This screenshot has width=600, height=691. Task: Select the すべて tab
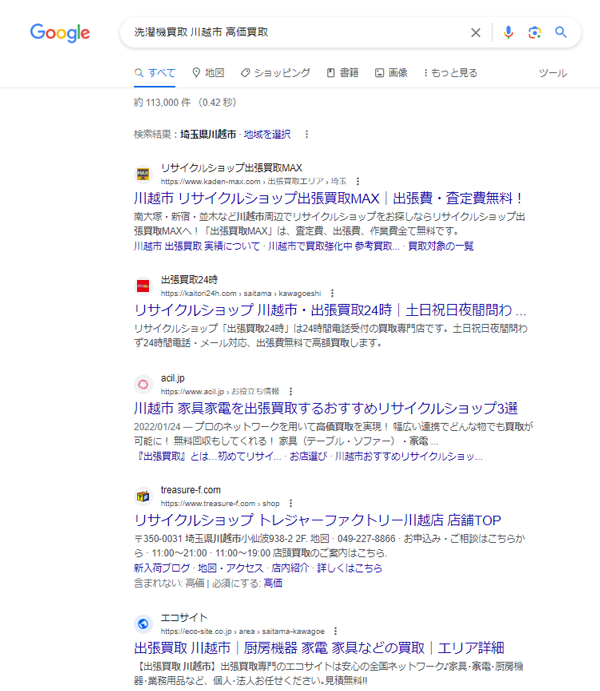pos(155,73)
